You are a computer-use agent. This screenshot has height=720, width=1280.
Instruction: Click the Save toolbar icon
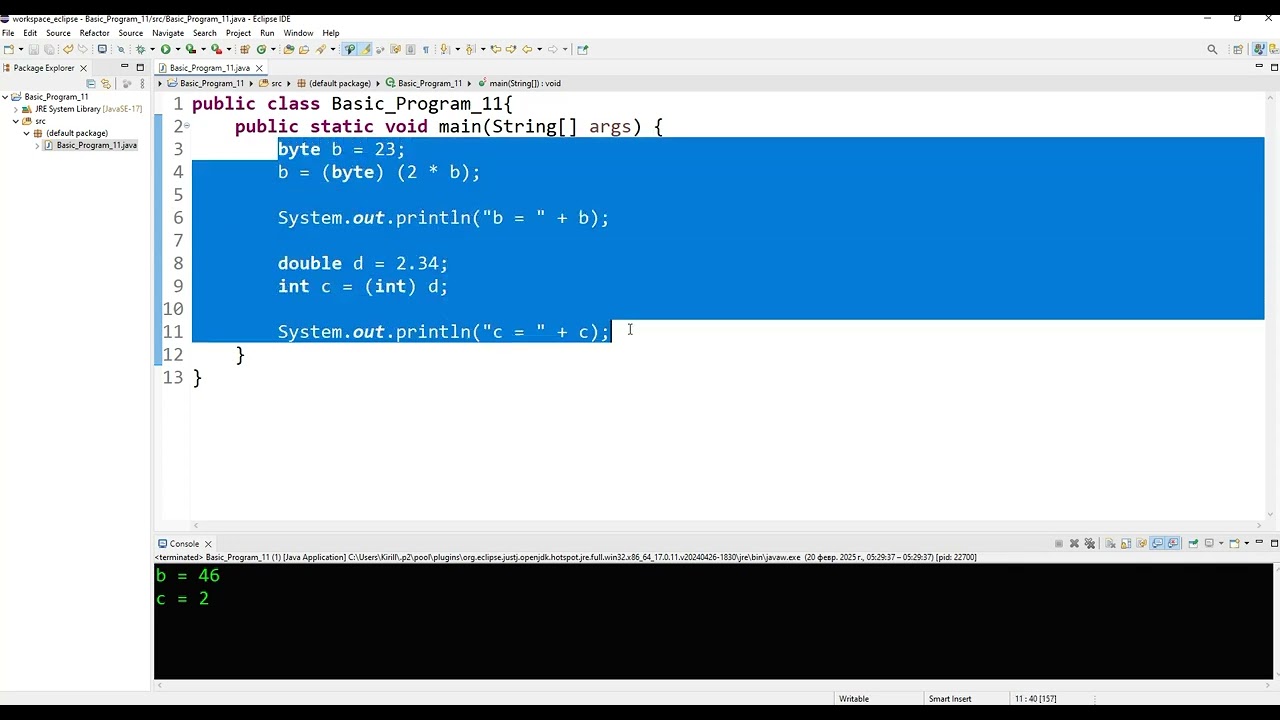tap(33, 49)
